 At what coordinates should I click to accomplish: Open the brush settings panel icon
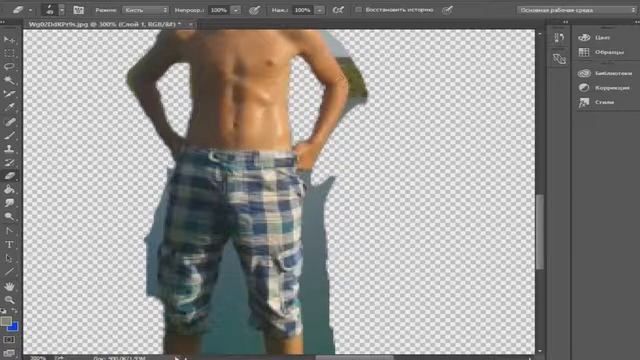[x=78, y=10]
